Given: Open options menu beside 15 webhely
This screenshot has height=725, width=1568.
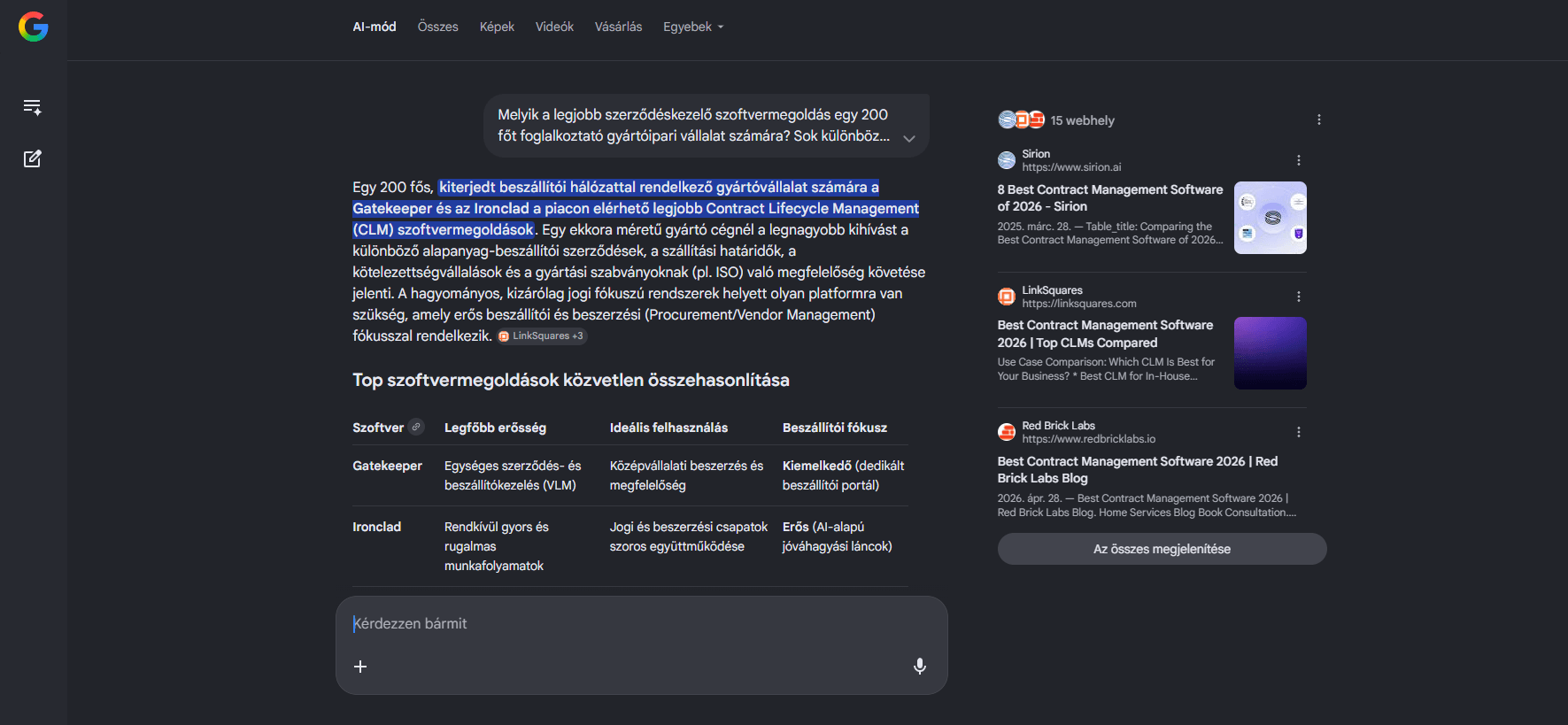Looking at the screenshot, I should [1319, 120].
